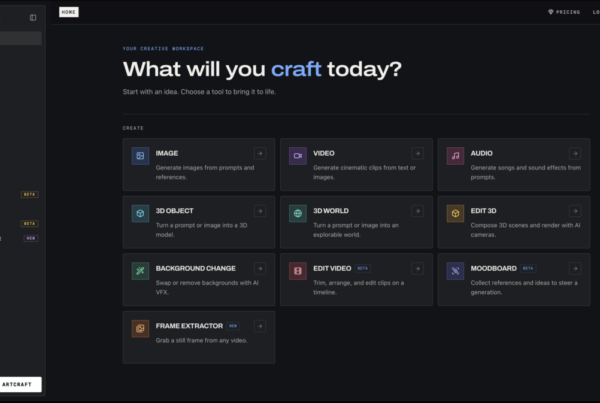Open Audio via its arrow button
The image size is (600, 403).
tap(575, 153)
